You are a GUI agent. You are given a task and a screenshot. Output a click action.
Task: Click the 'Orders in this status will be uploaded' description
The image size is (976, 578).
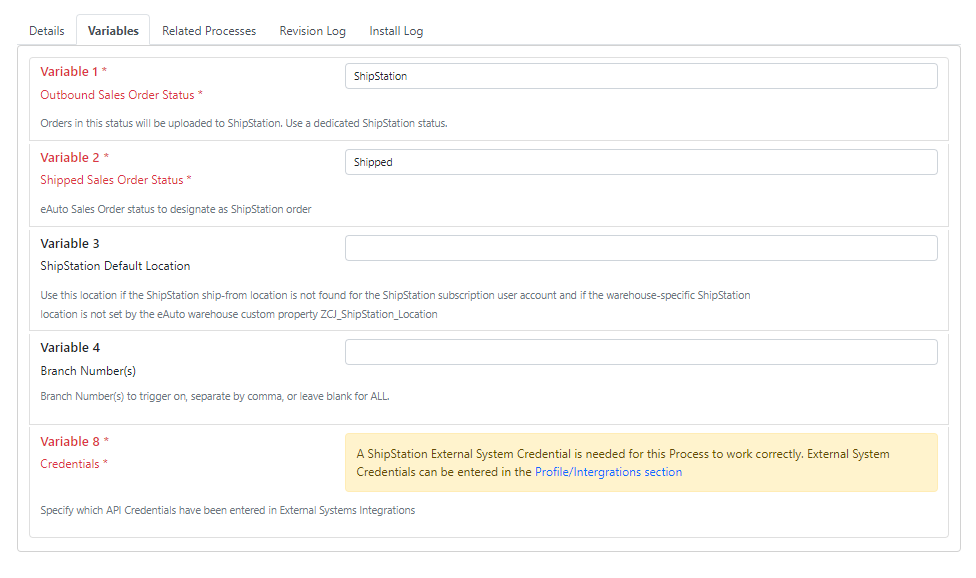[x=244, y=123]
